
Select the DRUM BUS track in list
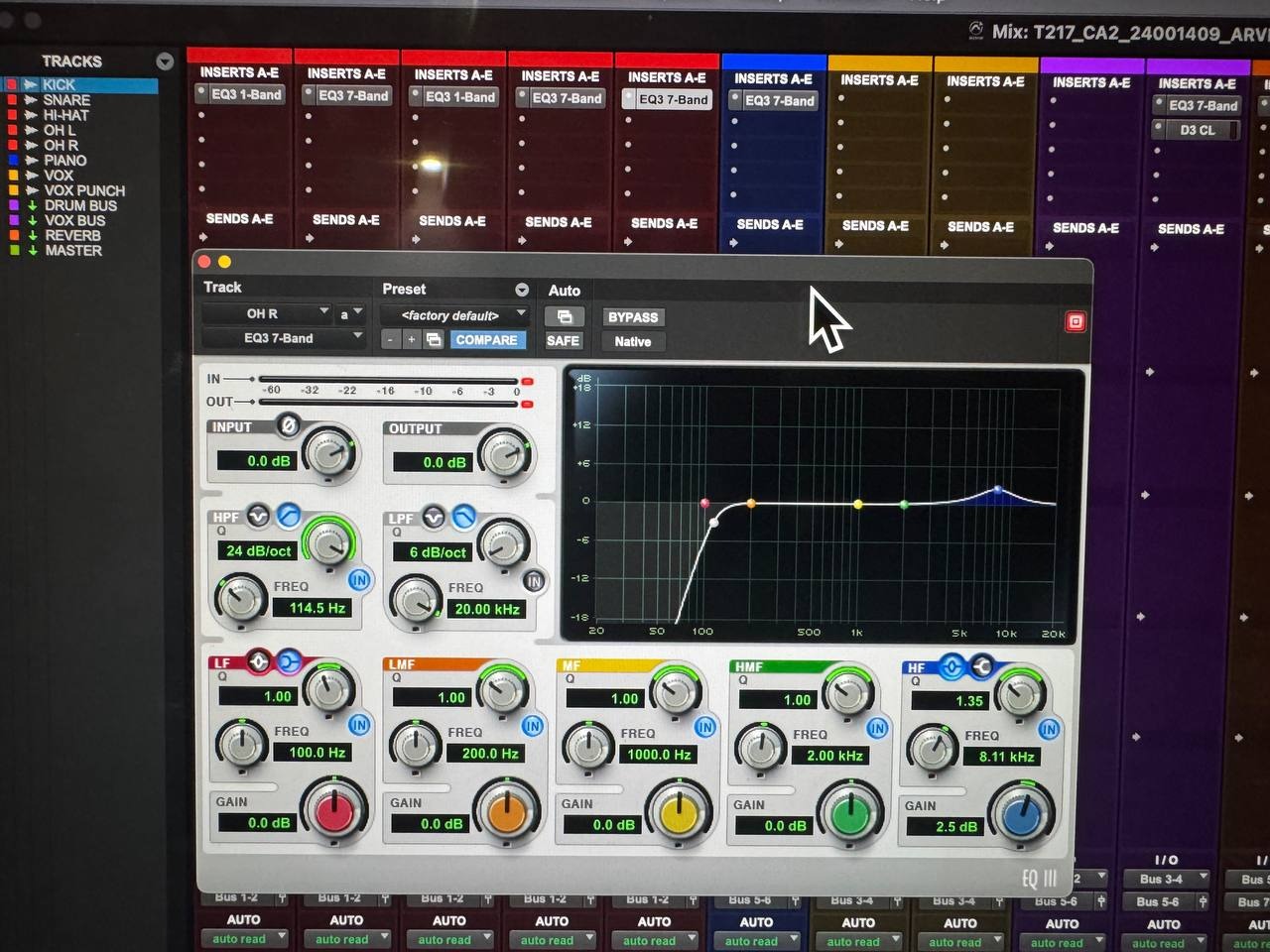pos(80,205)
